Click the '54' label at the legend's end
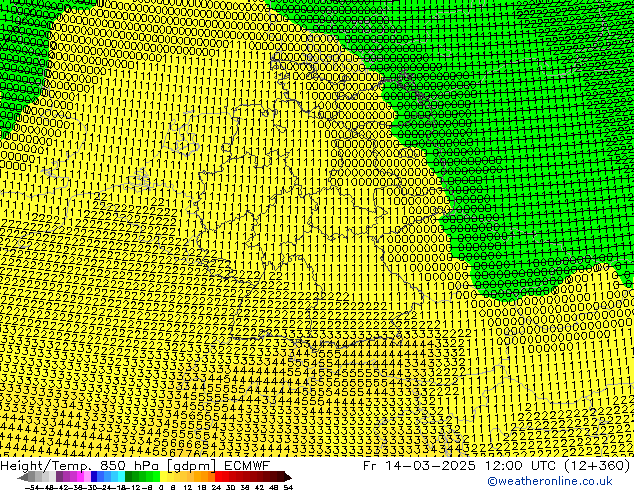634x490 pixels. pos(288,488)
